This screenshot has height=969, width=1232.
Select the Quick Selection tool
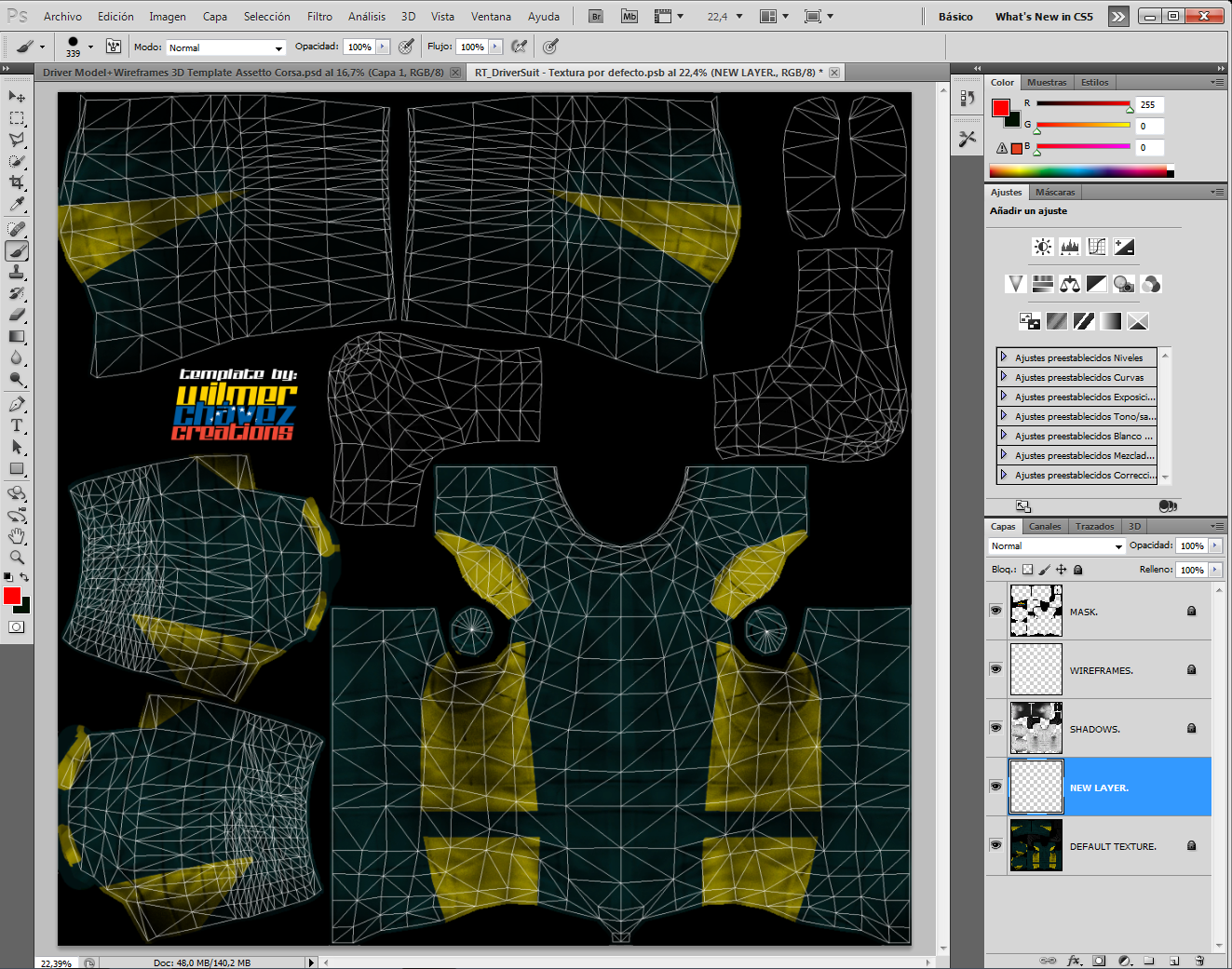17,161
